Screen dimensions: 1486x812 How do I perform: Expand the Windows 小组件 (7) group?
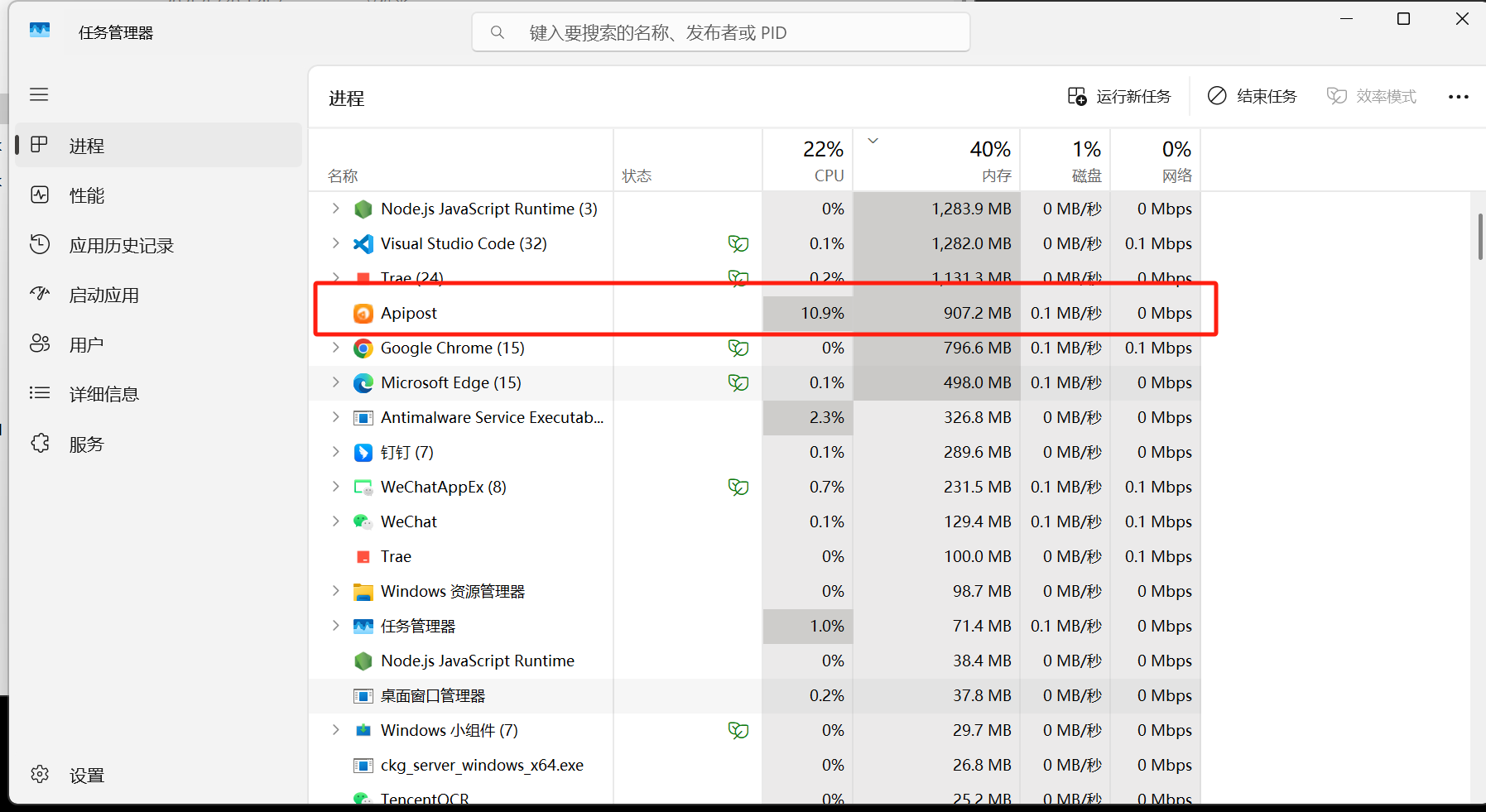pos(335,730)
